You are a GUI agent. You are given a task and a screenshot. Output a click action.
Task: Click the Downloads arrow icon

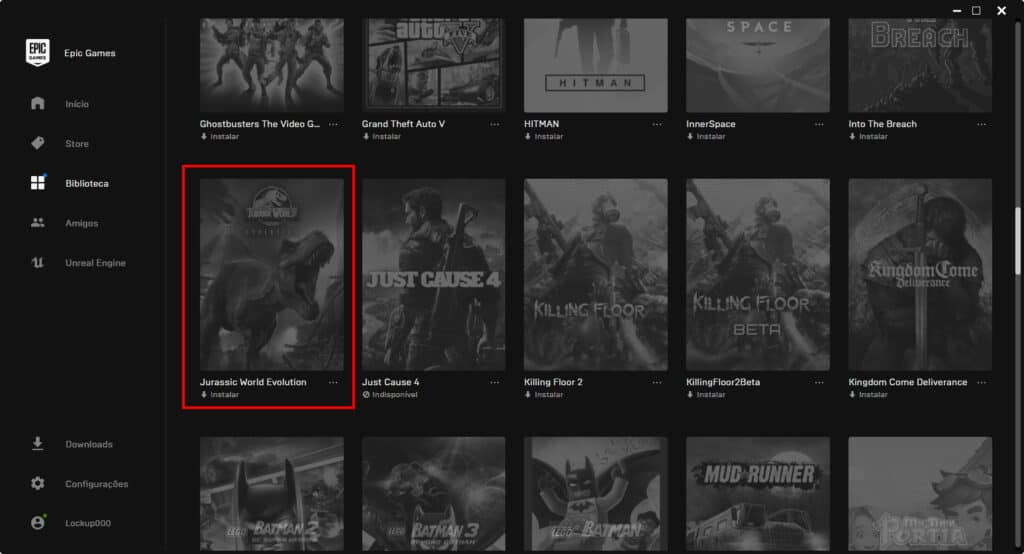click(38, 444)
